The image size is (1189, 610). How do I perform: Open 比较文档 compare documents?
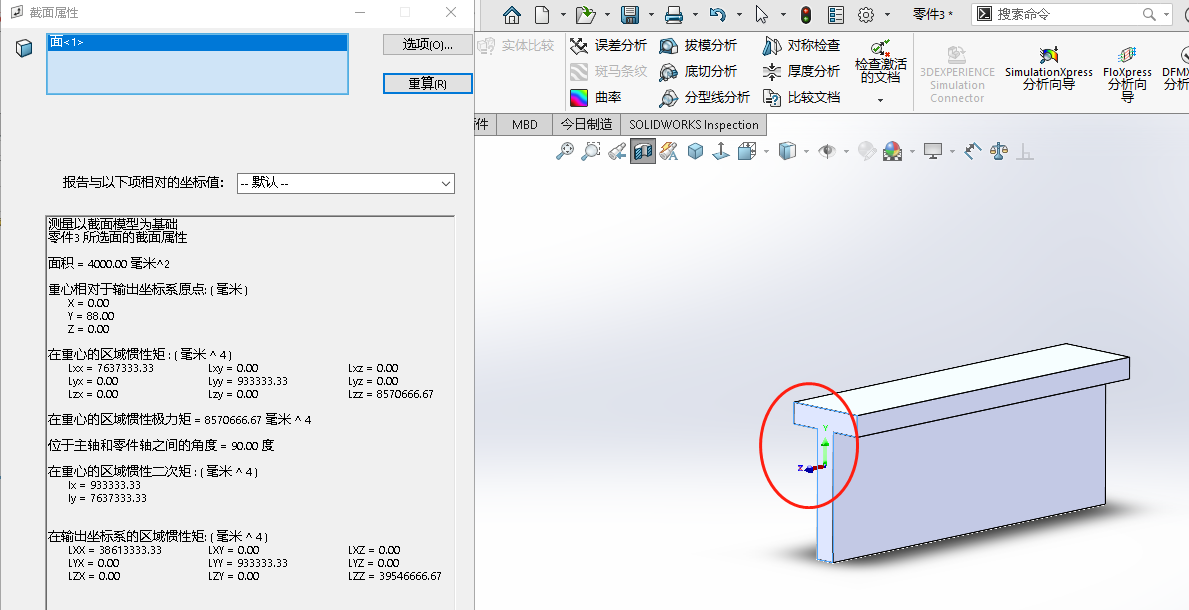801,97
